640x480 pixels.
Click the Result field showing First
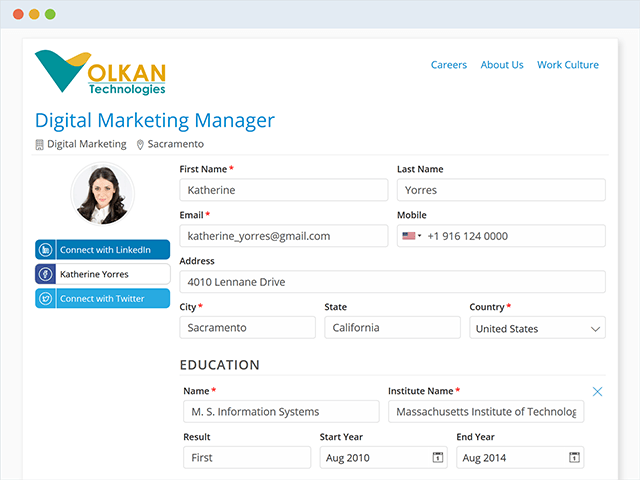[247, 457]
